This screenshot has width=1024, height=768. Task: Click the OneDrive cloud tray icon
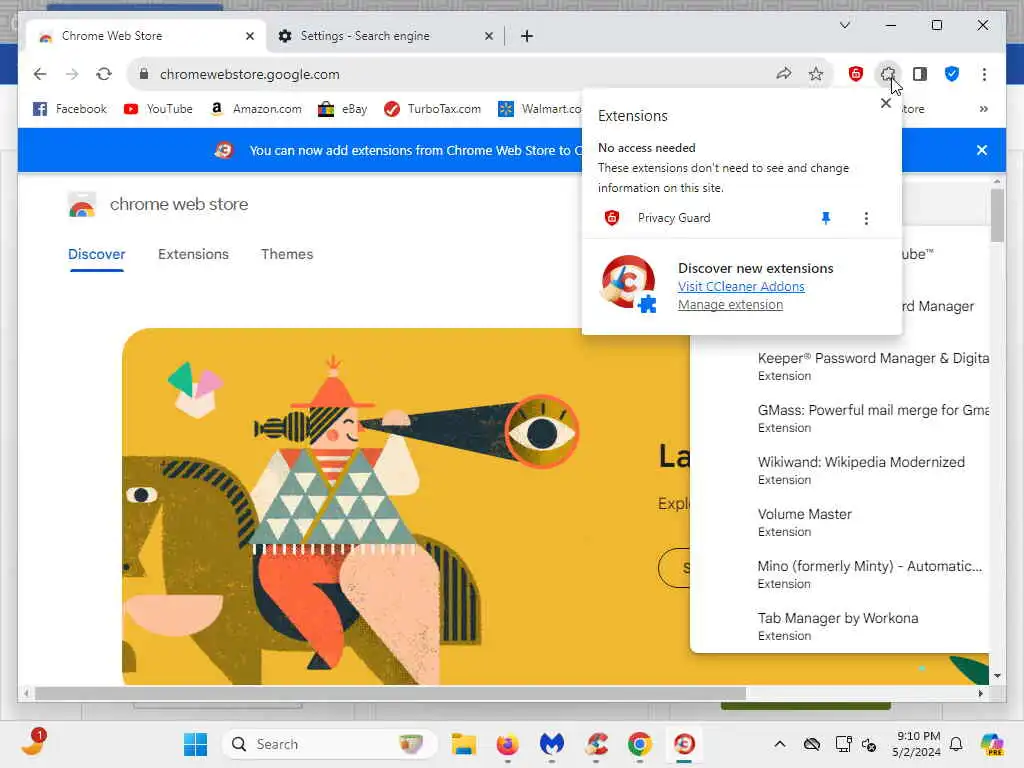[812, 744]
